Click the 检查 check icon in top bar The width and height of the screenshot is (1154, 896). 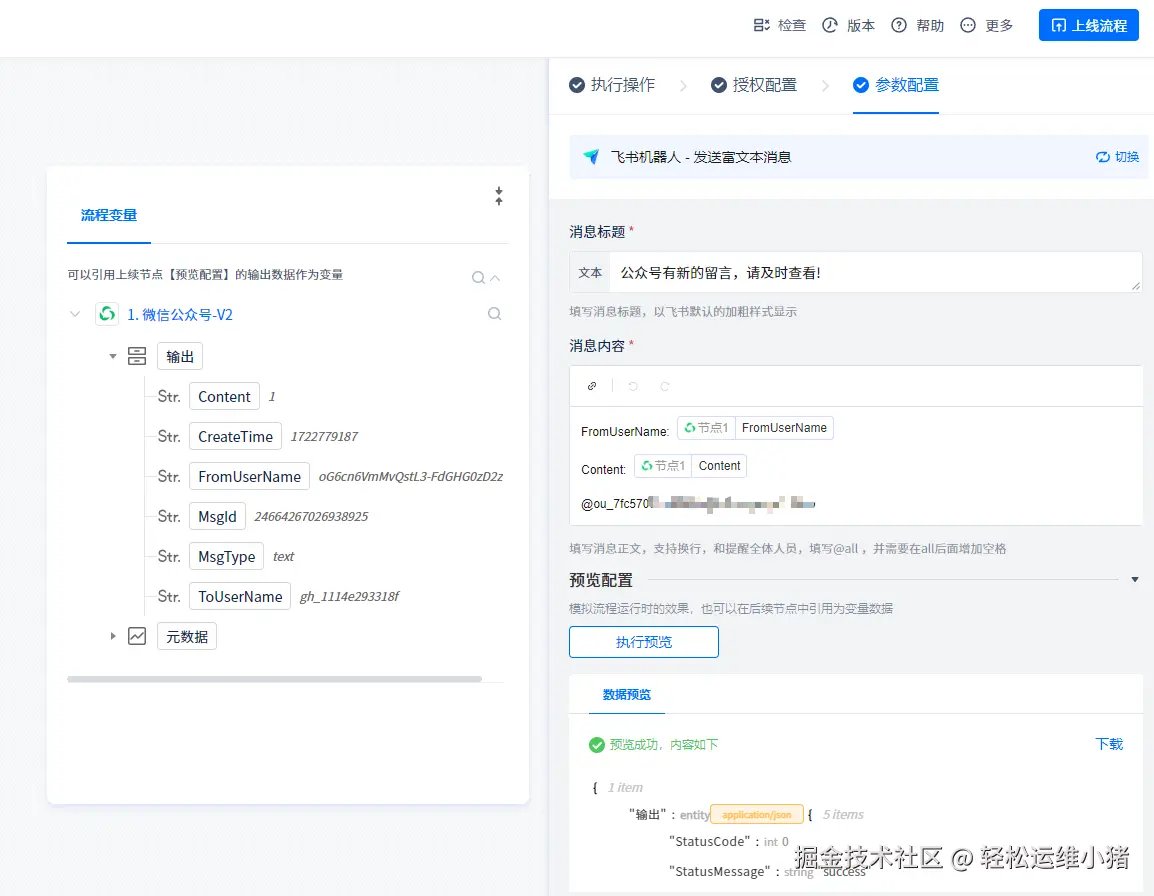pos(761,25)
